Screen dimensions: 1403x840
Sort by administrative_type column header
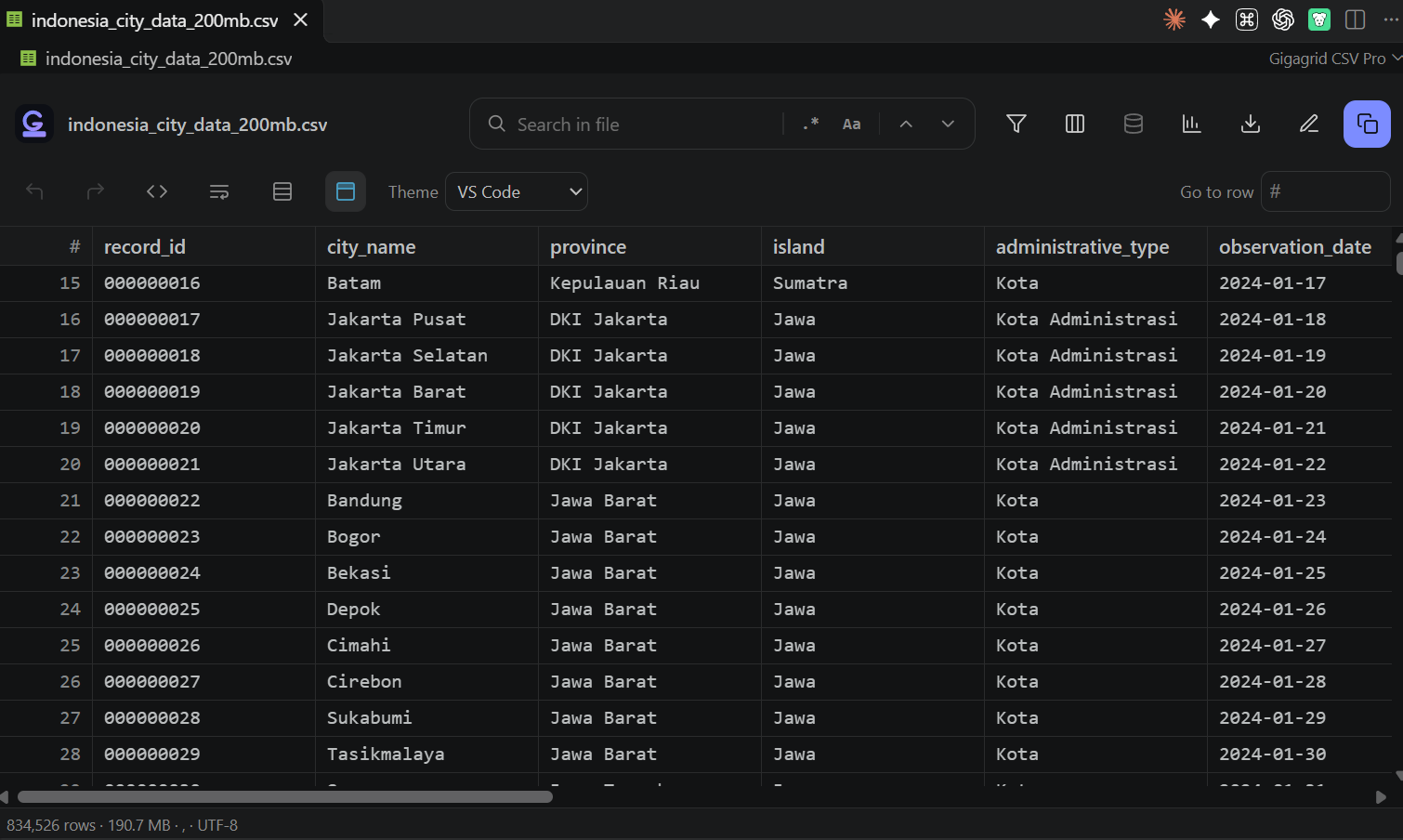coord(1095,246)
